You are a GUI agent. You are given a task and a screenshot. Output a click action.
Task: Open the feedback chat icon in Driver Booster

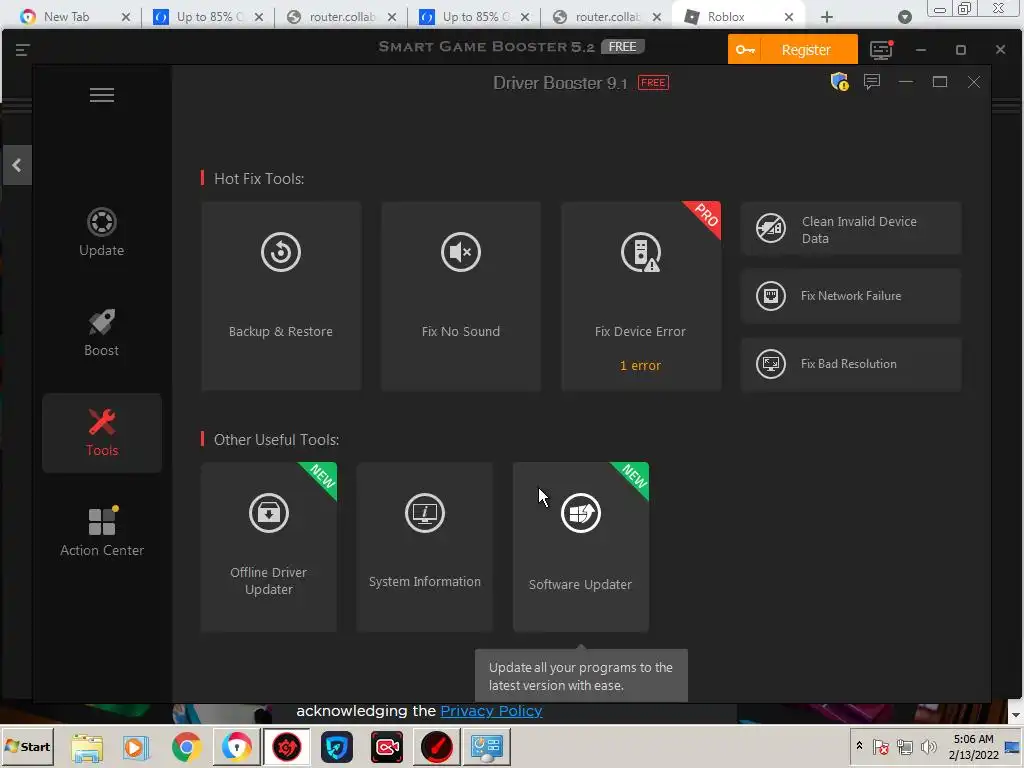(872, 82)
